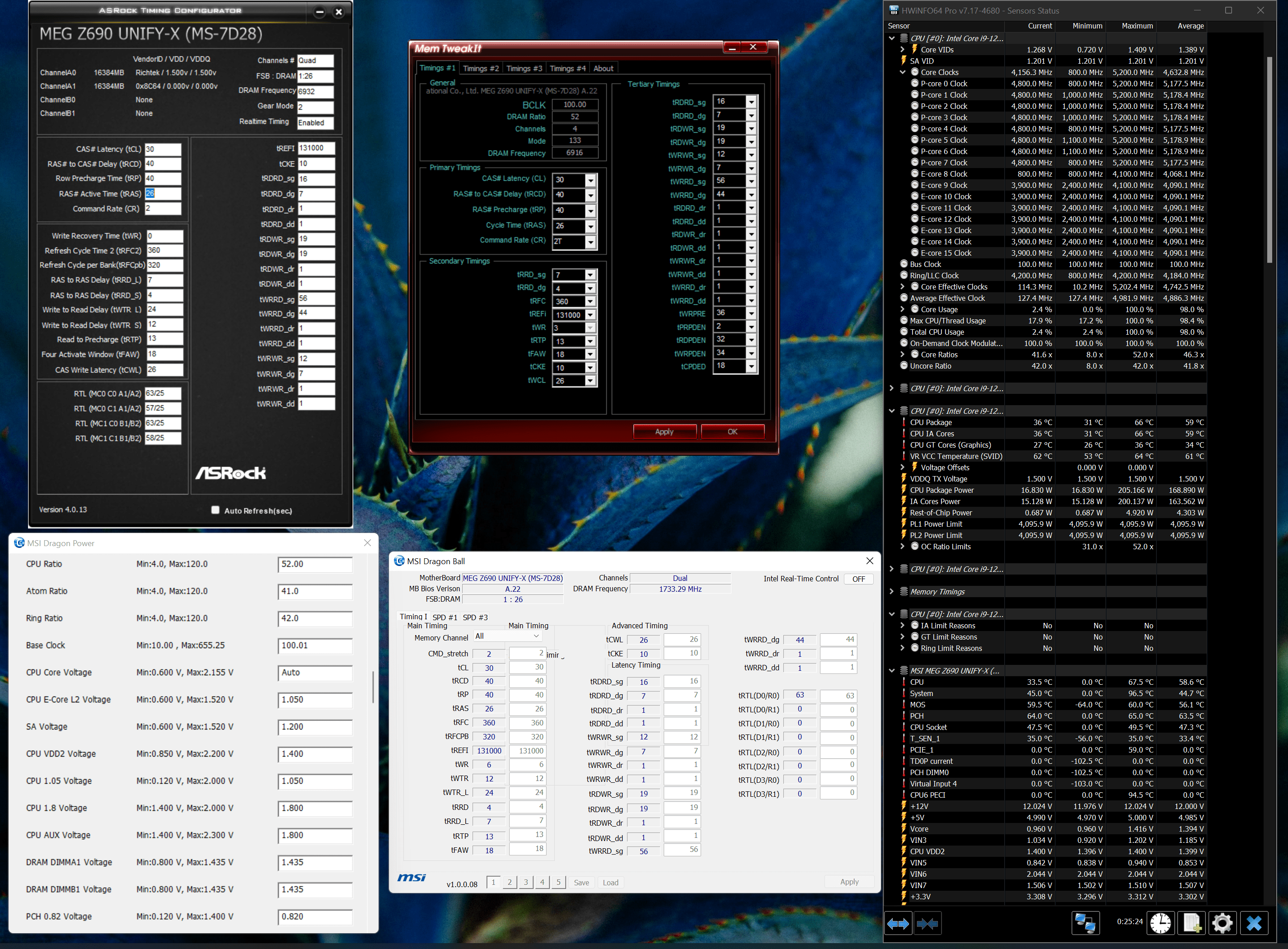Click tREFI 131000 field in ASRock Configurator
1288x949 pixels.
pos(316,148)
